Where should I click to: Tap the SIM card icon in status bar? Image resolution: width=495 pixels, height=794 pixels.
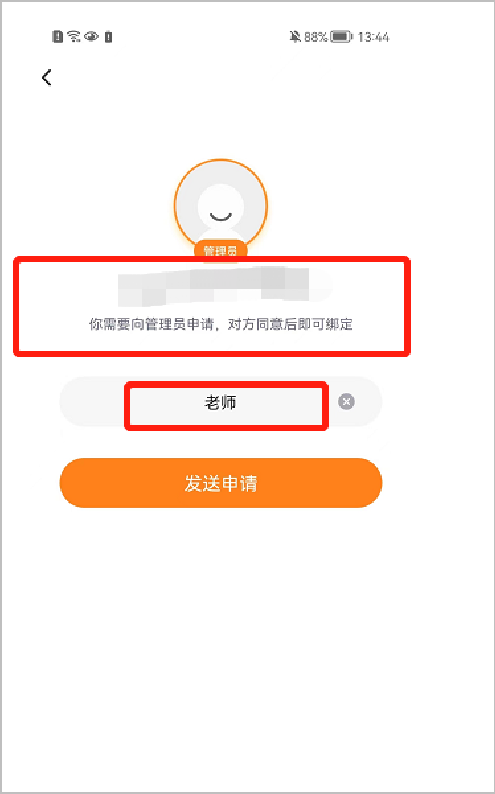point(57,36)
